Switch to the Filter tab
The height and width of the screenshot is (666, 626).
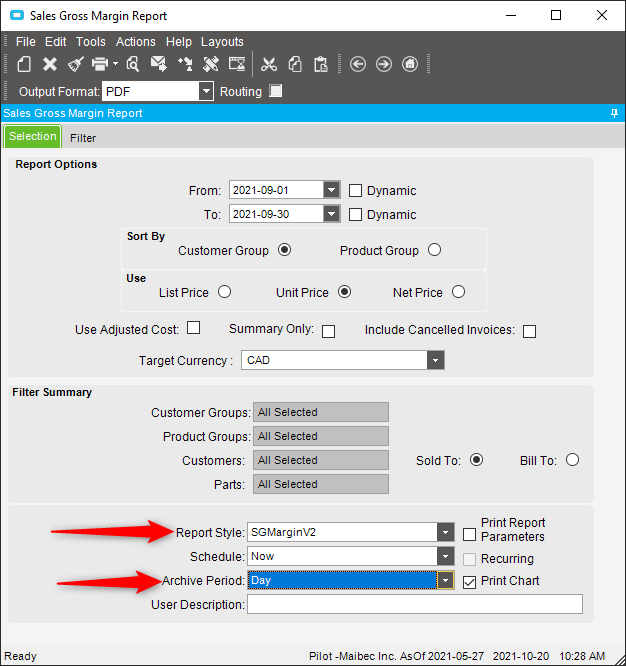[x=83, y=138]
